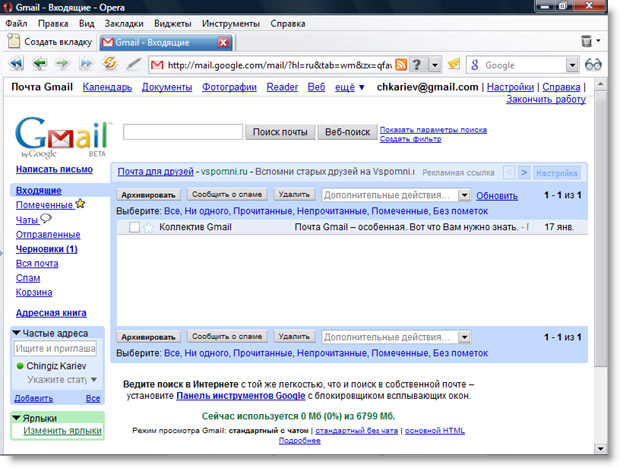Screen dimensions: 620x468
Task: Click the new tab page icon
Action: point(14,41)
